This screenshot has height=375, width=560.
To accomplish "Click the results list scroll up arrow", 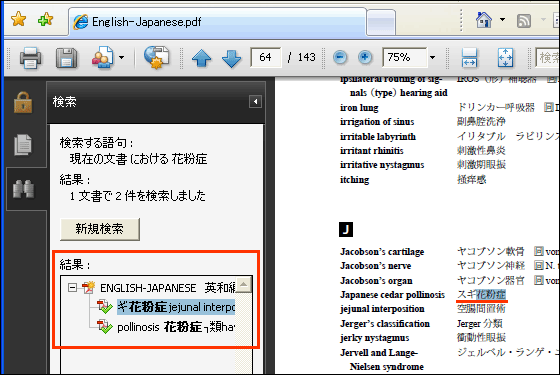I will click(x=244, y=285).
